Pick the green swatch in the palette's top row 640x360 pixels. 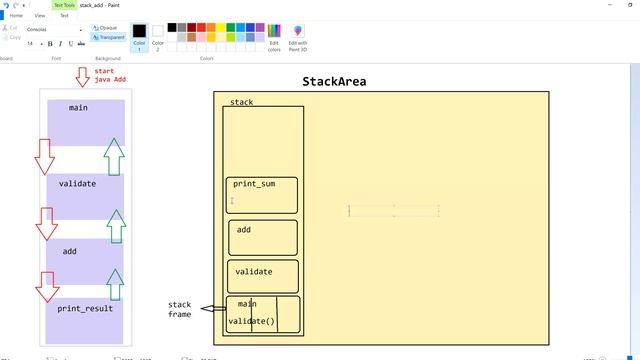click(231, 27)
